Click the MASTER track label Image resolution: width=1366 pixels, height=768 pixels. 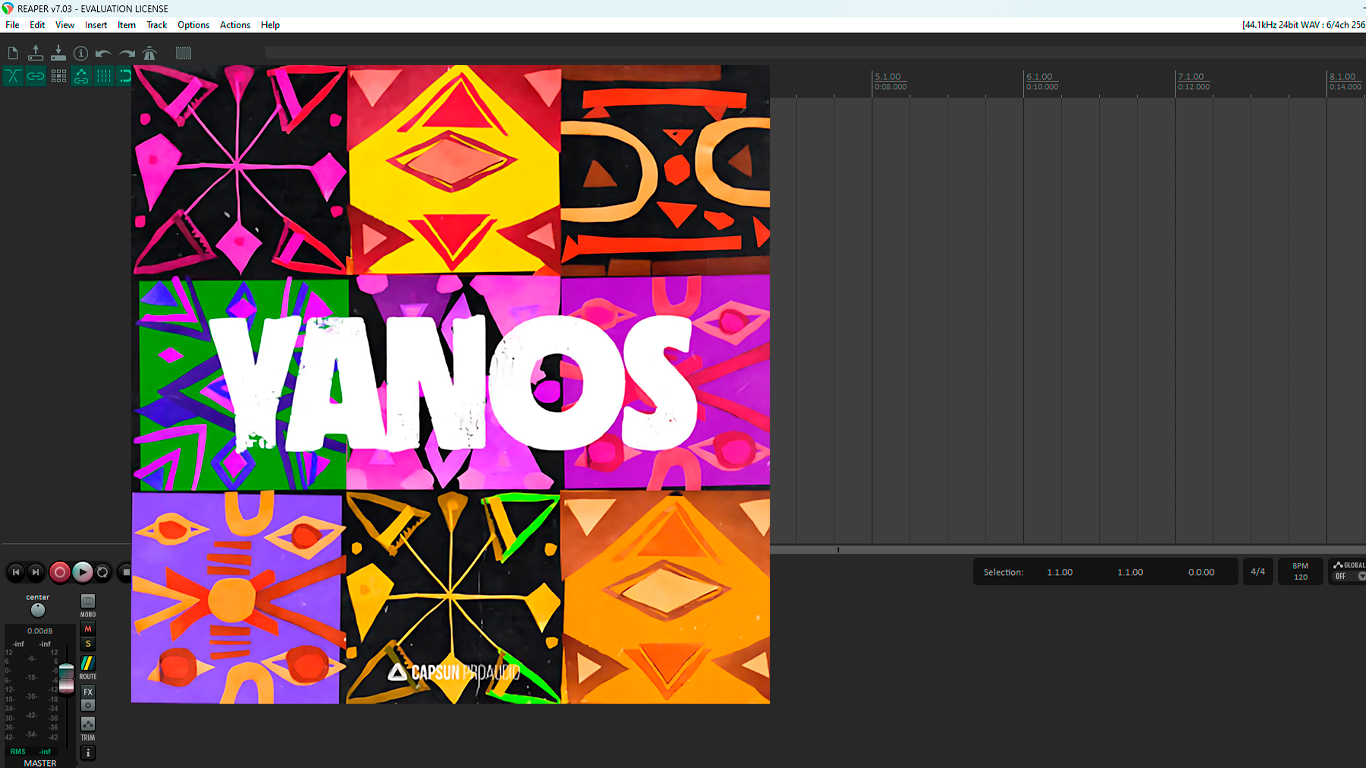40,763
